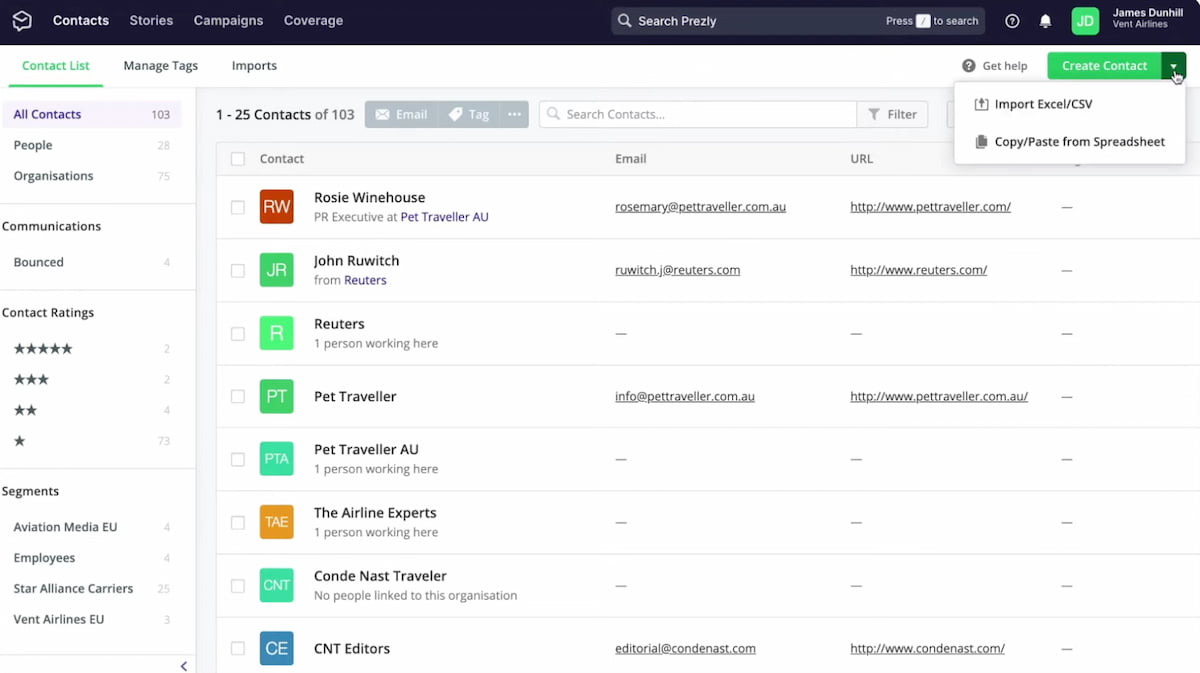Viewport: 1200px width, 673px height.
Task: Open the Campaigns menu item
Action: point(228,20)
